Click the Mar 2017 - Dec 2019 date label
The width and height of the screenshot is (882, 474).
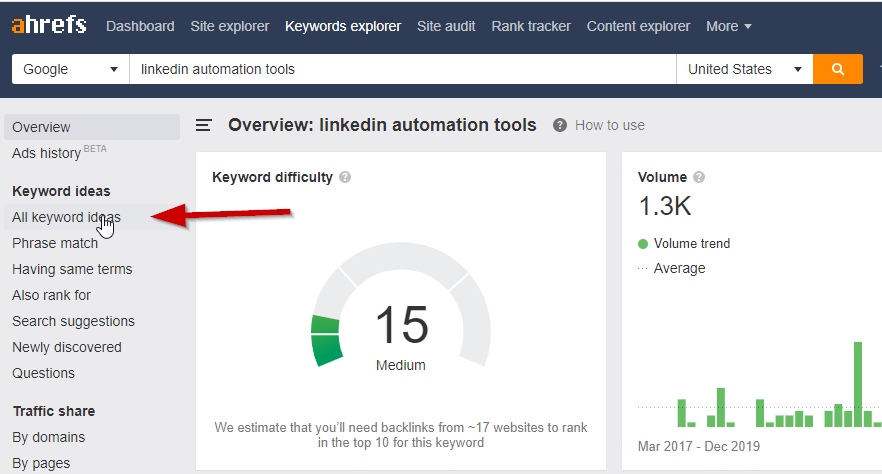(699, 446)
